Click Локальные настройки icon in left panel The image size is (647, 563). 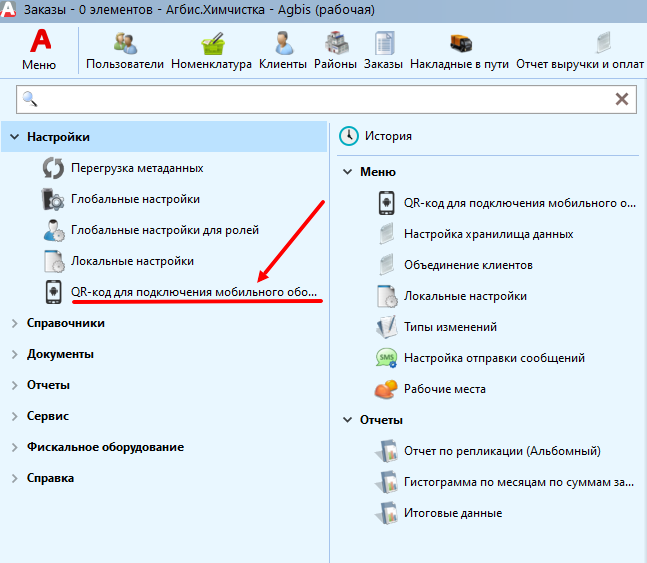pos(54,261)
